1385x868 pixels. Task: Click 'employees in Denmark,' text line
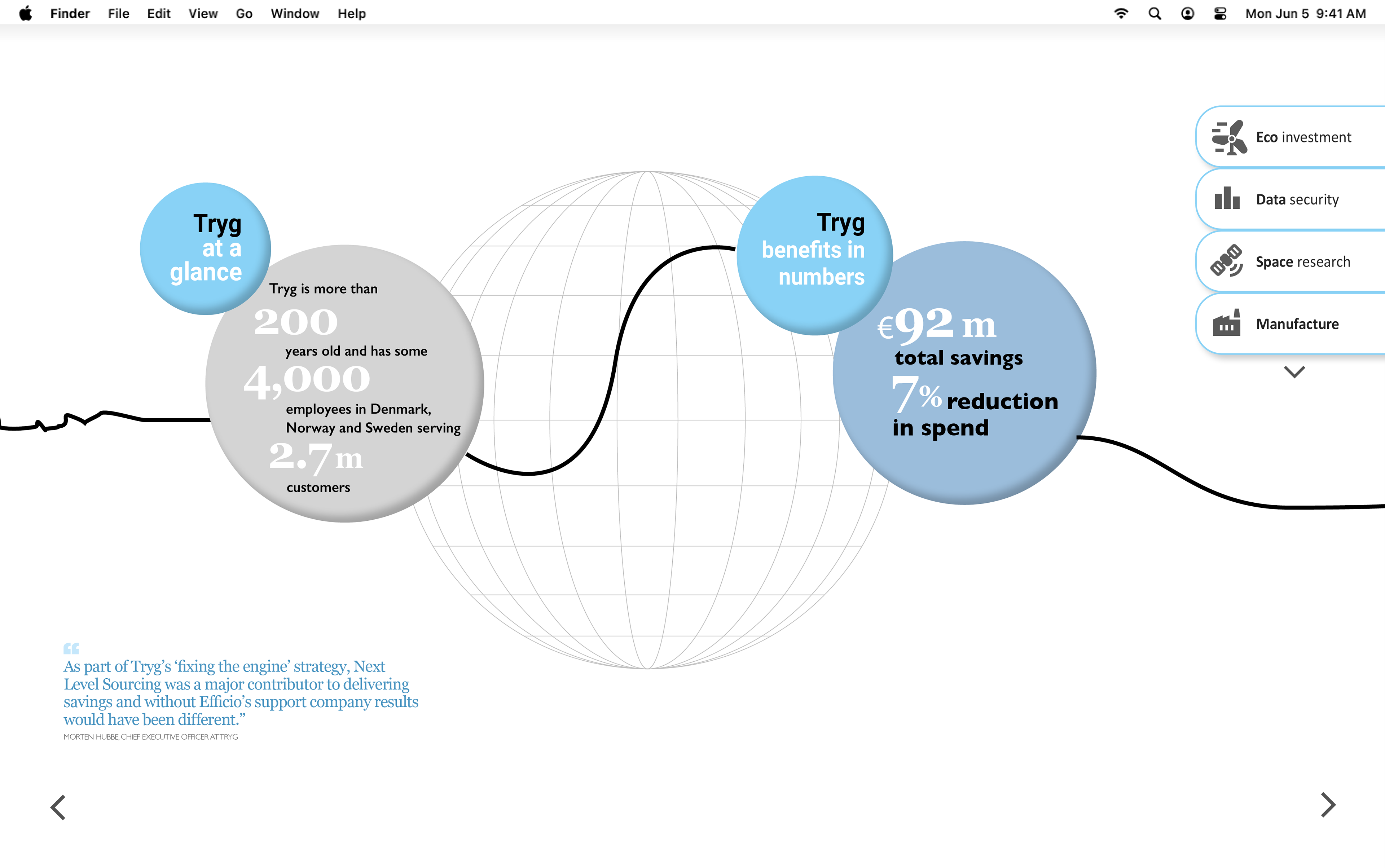click(358, 409)
